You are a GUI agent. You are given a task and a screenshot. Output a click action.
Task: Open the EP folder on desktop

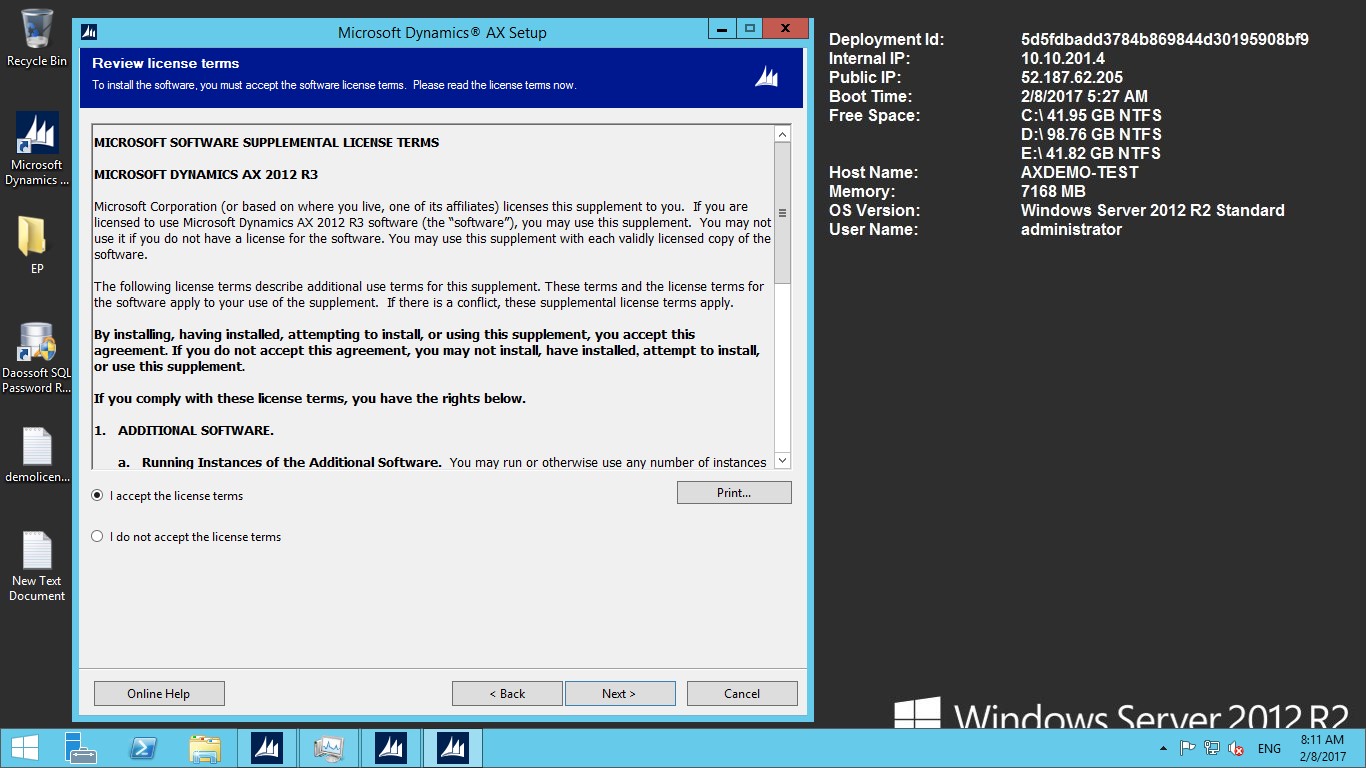[x=37, y=244]
